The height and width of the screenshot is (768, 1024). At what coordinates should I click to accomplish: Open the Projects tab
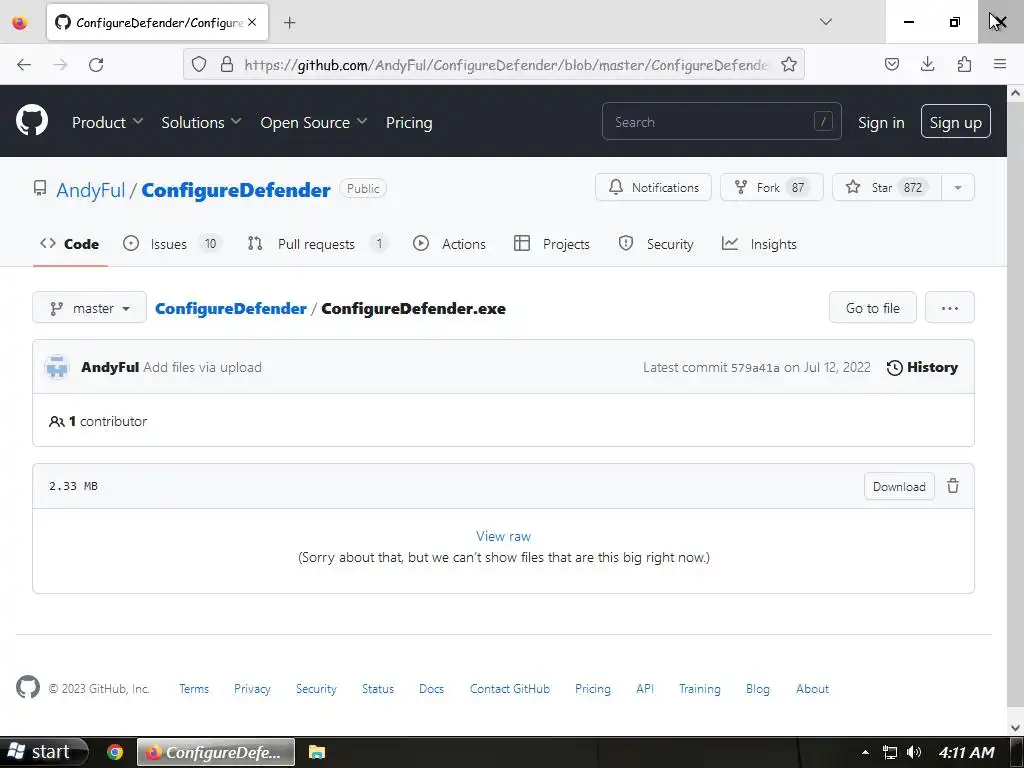pos(552,244)
